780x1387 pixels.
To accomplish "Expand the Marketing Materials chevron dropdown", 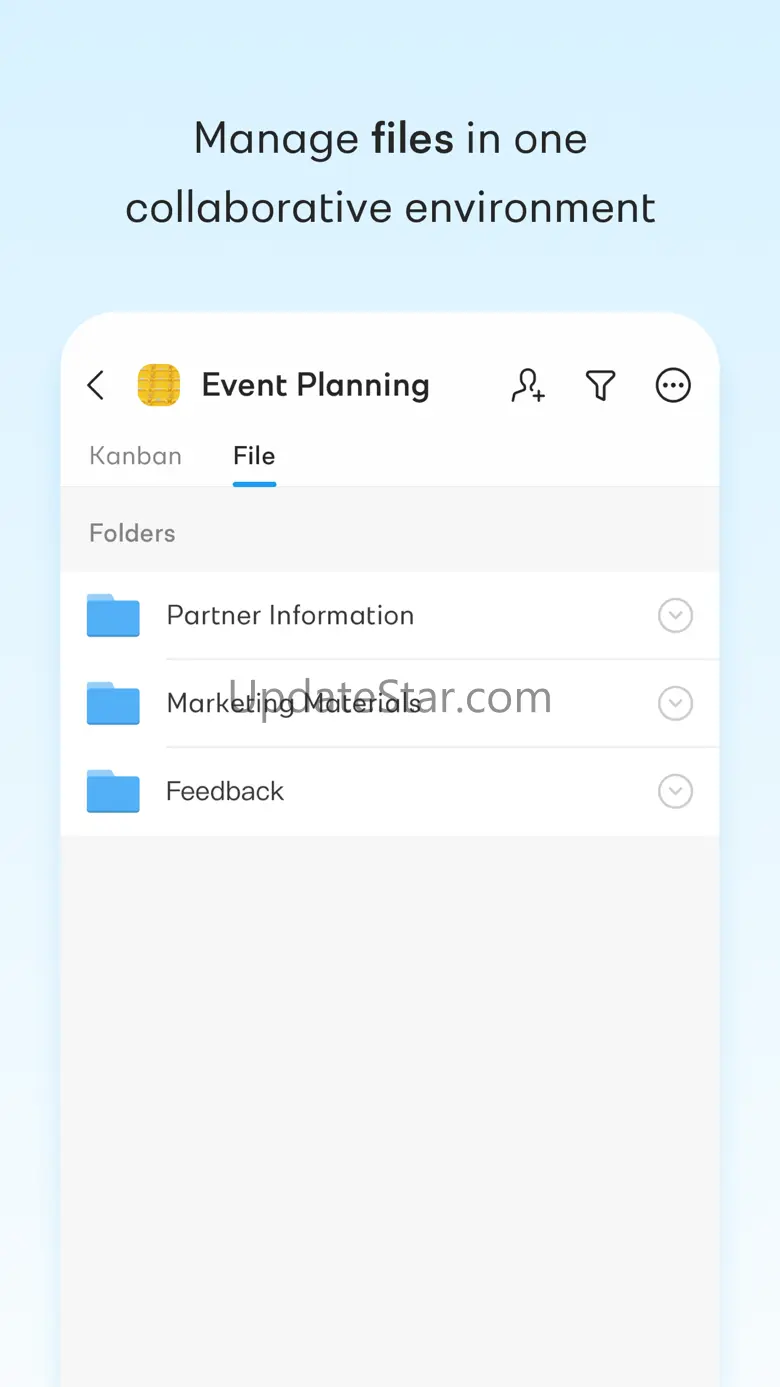I will pos(675,703).
